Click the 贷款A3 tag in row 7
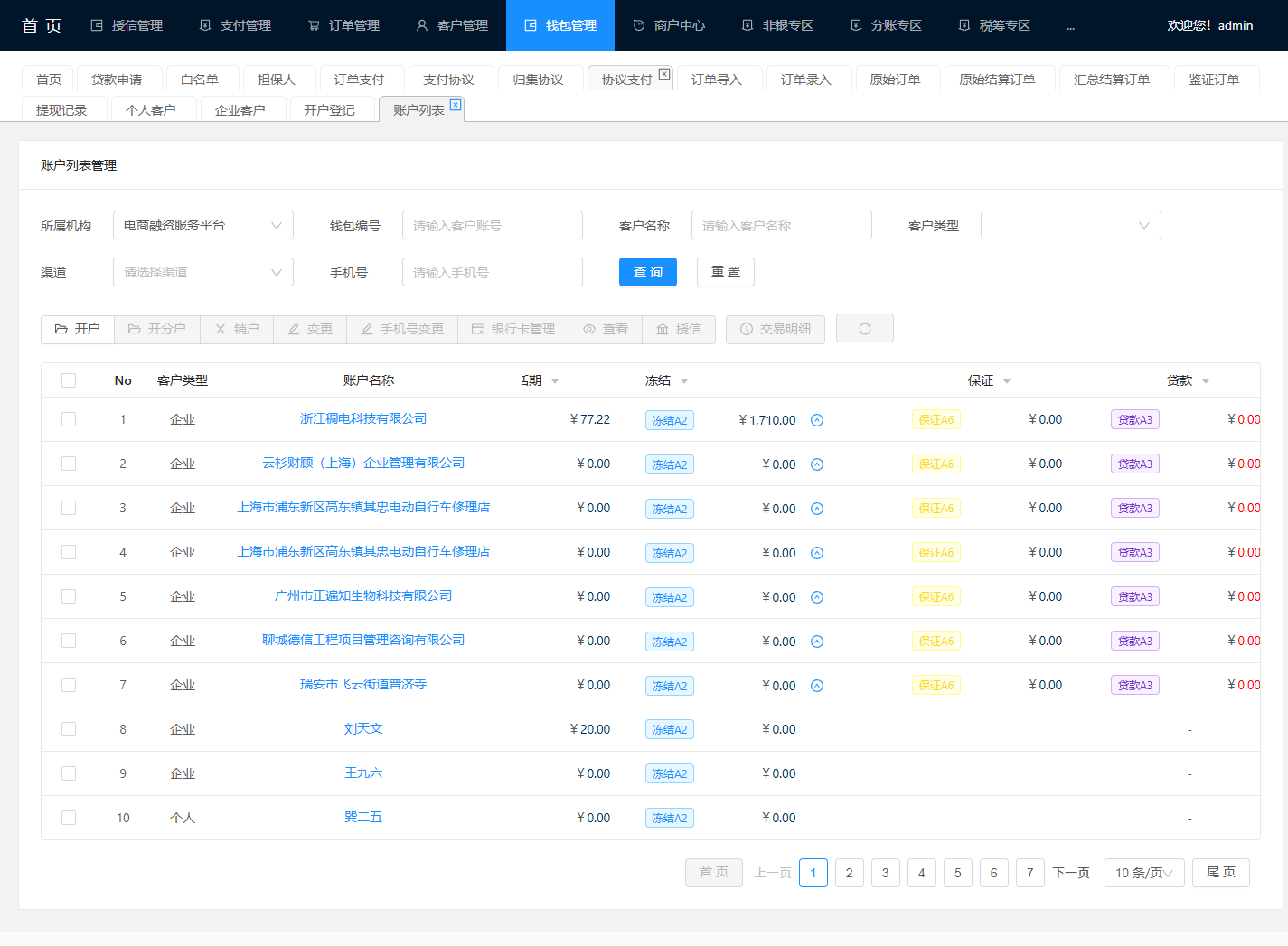The image size is (1288, 946). coord(1135,685)
